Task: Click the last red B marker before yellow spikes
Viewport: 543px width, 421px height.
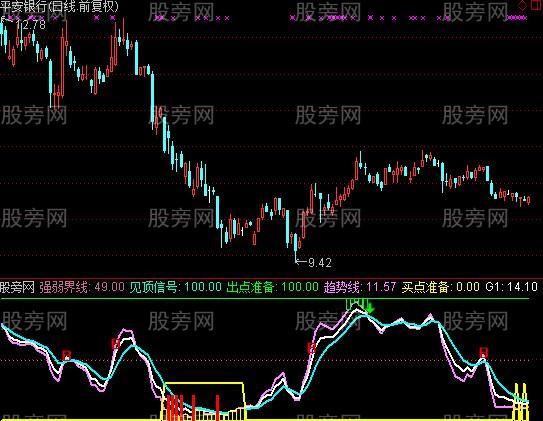Action: [x=484, y=353]
